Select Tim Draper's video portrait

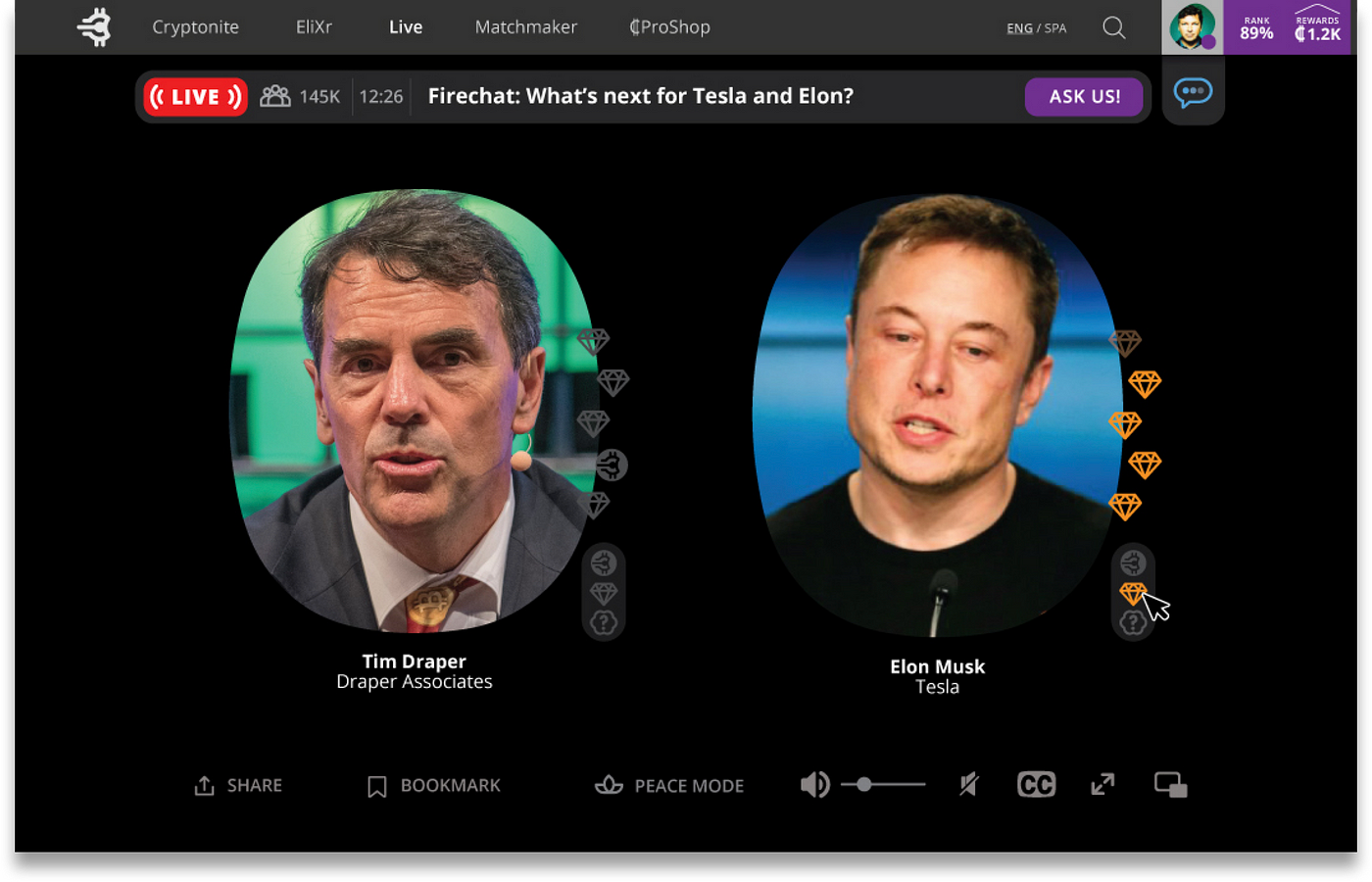[414, 411]
